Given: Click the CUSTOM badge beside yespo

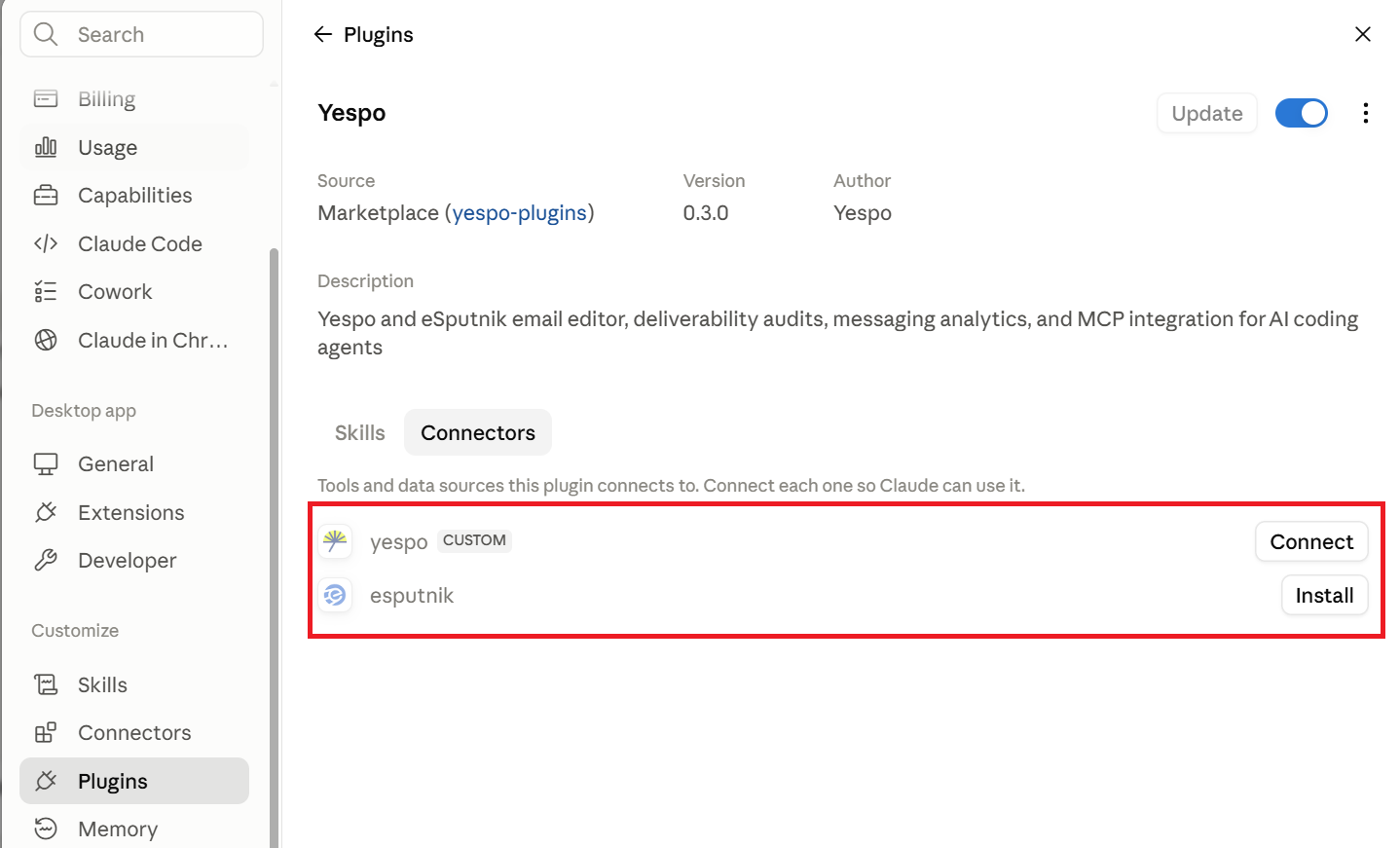Looking at the screenshot, I should point(474,540).
